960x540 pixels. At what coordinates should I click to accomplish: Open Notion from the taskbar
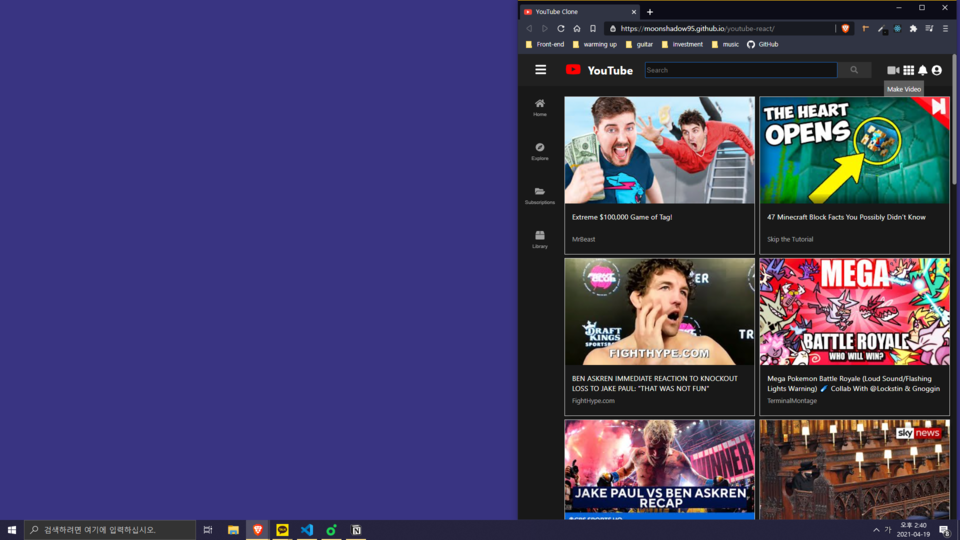click(x=356, y=530)
